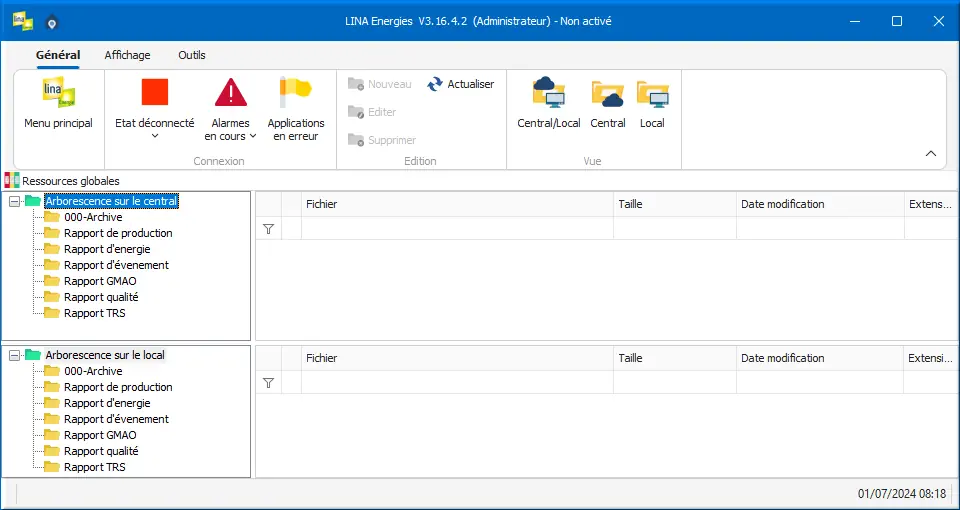Click the filter funnel in central file grid
The height and width of the screenshot is (510, 960).
point(268,229)
